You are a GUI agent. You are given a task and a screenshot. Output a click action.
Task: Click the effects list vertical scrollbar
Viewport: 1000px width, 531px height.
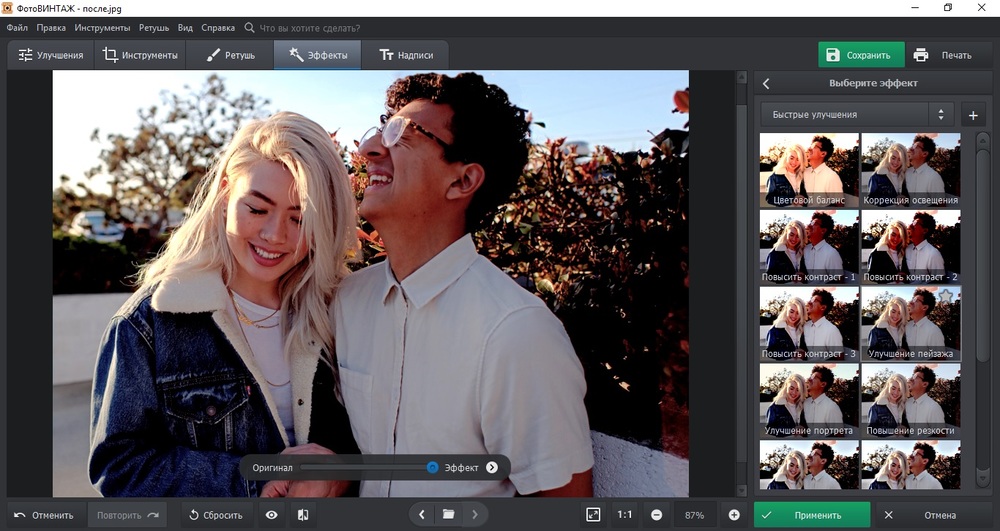[x=982, y=255]
